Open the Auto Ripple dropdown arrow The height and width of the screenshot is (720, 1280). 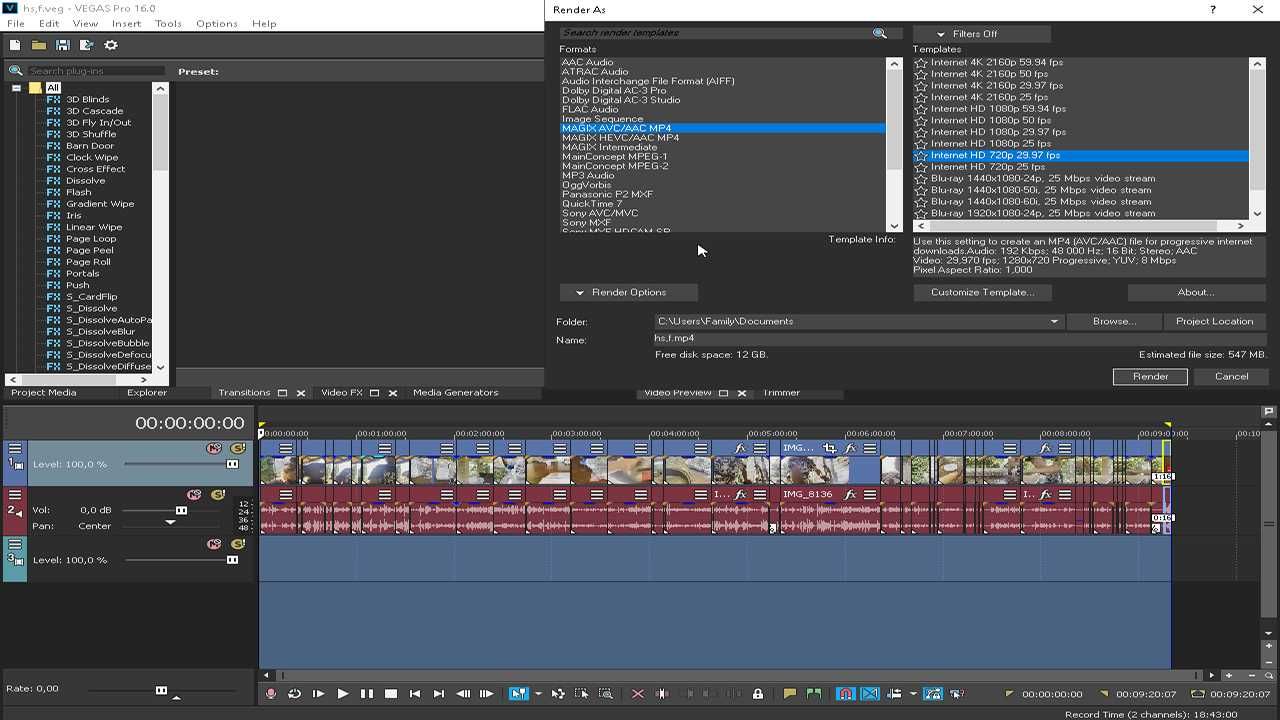913,694
